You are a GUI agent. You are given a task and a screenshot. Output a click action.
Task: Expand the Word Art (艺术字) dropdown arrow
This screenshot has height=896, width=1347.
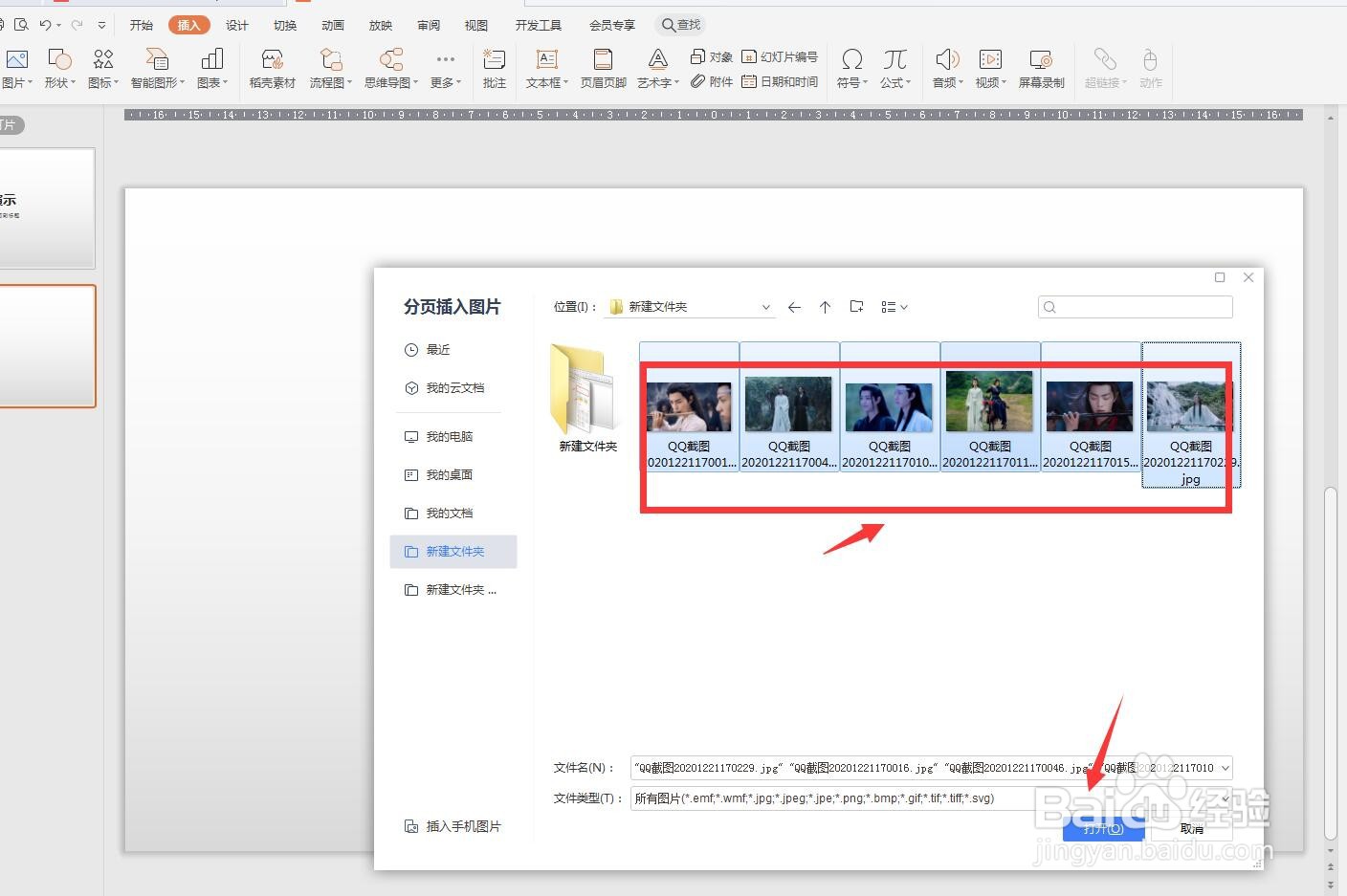[676, 83]
